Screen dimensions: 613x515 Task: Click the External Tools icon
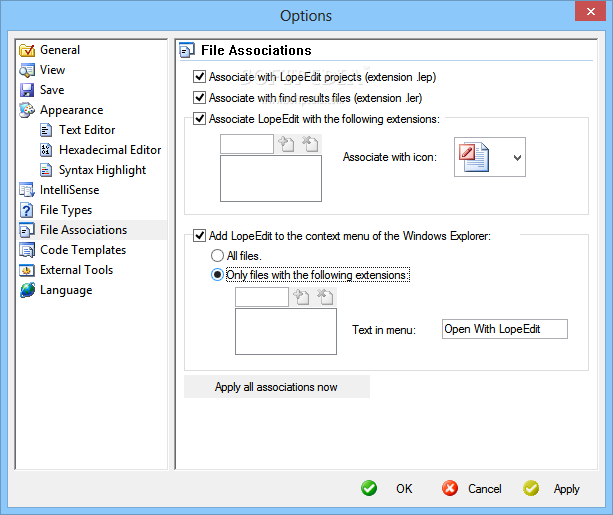[27, 270]
